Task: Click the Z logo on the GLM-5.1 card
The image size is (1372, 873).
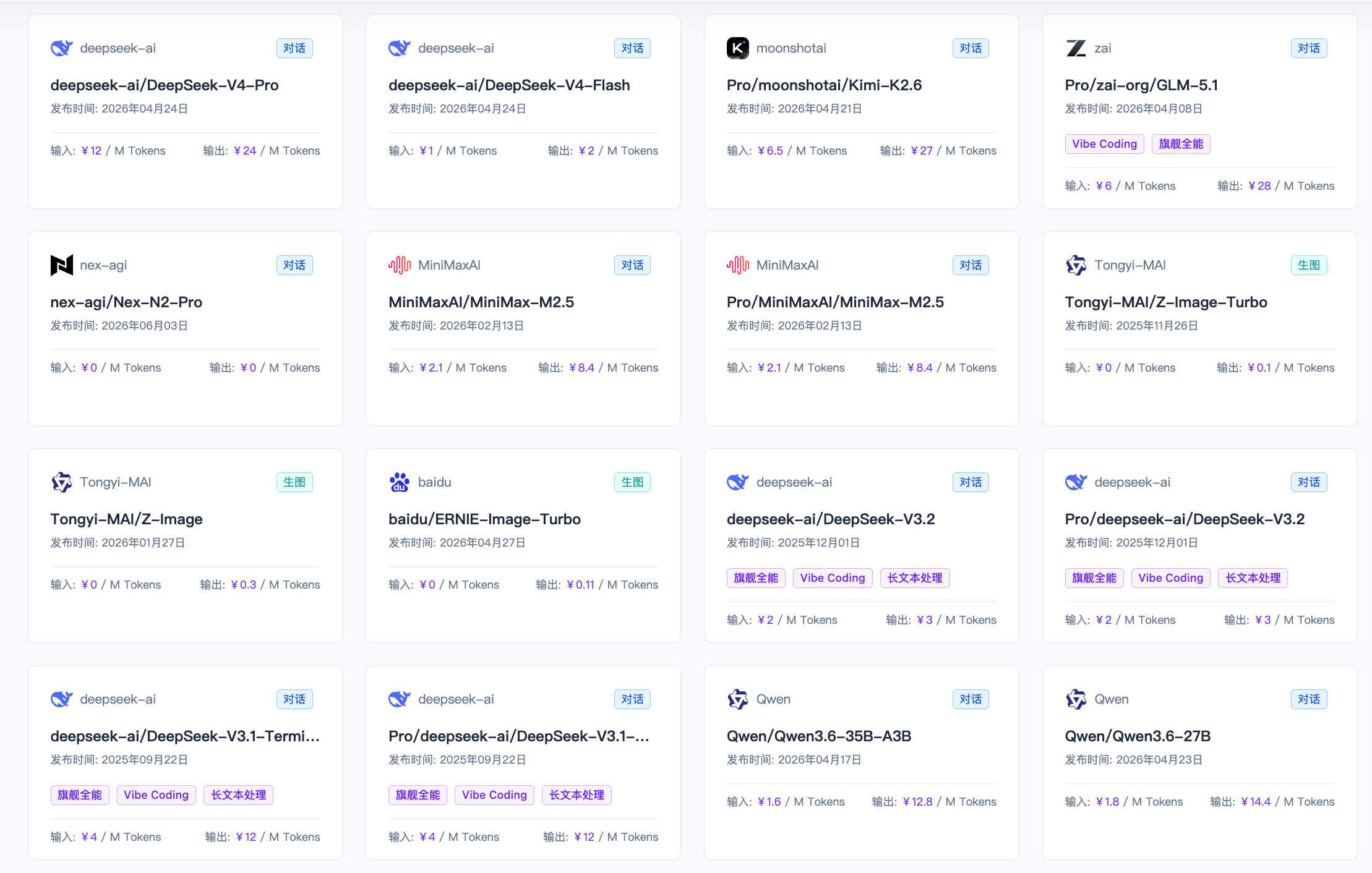Action: pos(1076,48)
